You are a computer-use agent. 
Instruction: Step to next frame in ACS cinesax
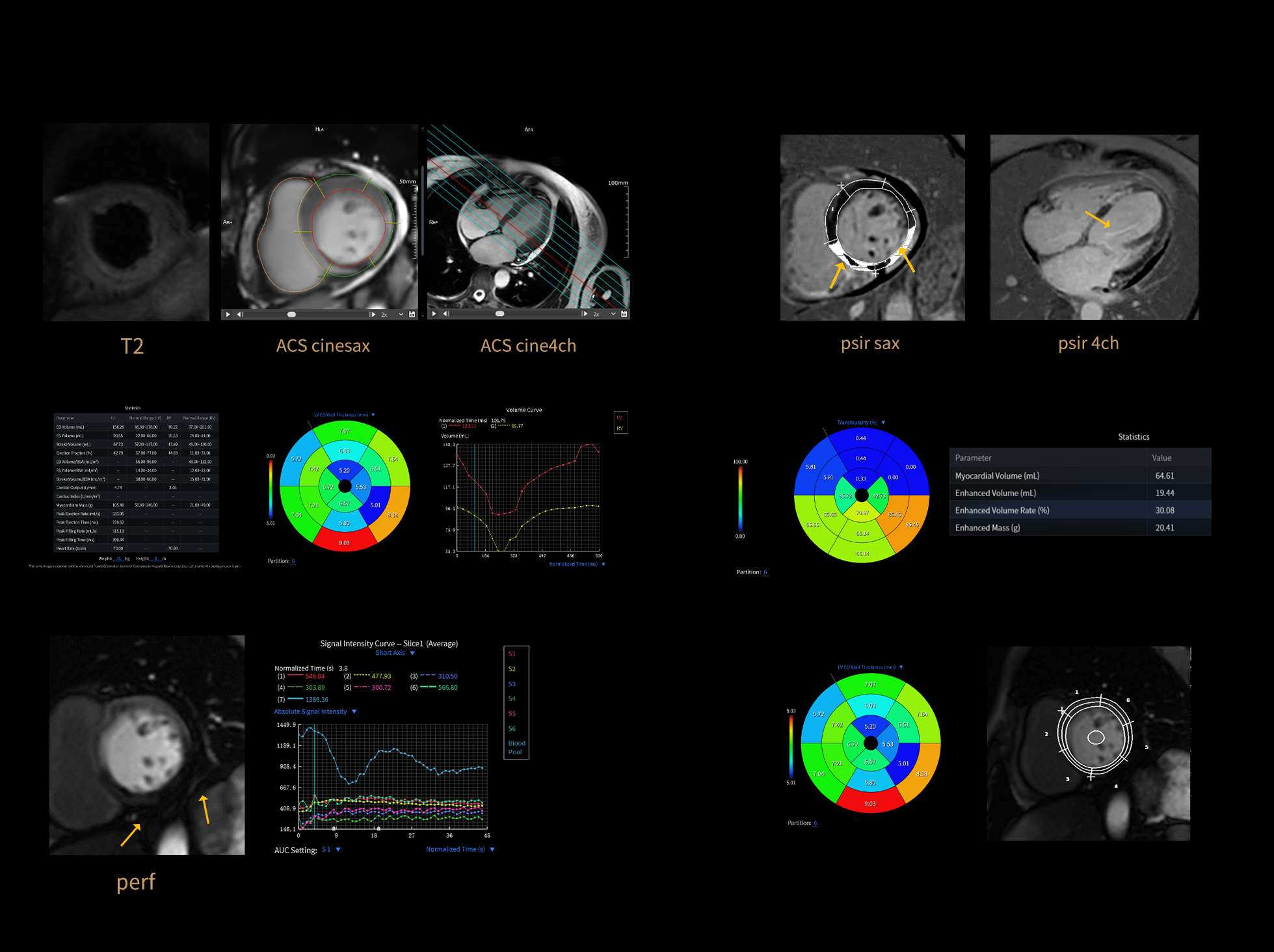[x=373, y=314]
